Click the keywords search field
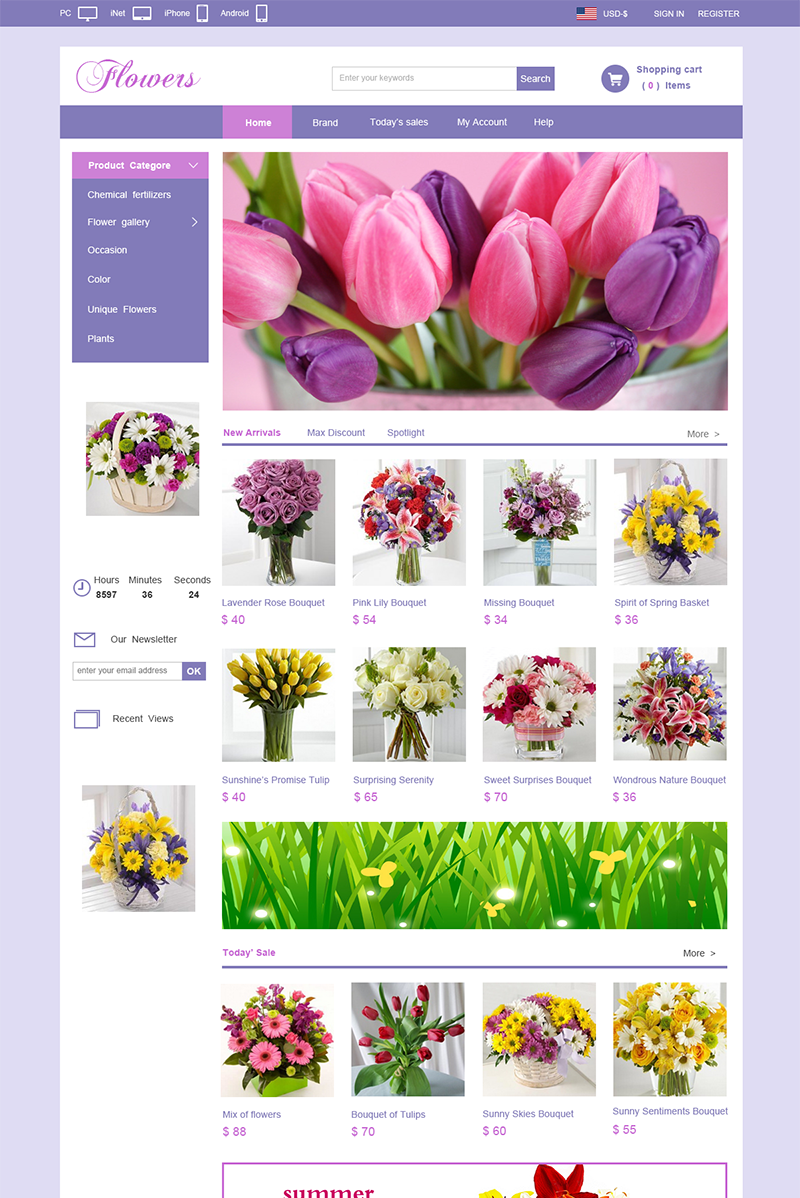800x1198 pixels. point(424,78)
